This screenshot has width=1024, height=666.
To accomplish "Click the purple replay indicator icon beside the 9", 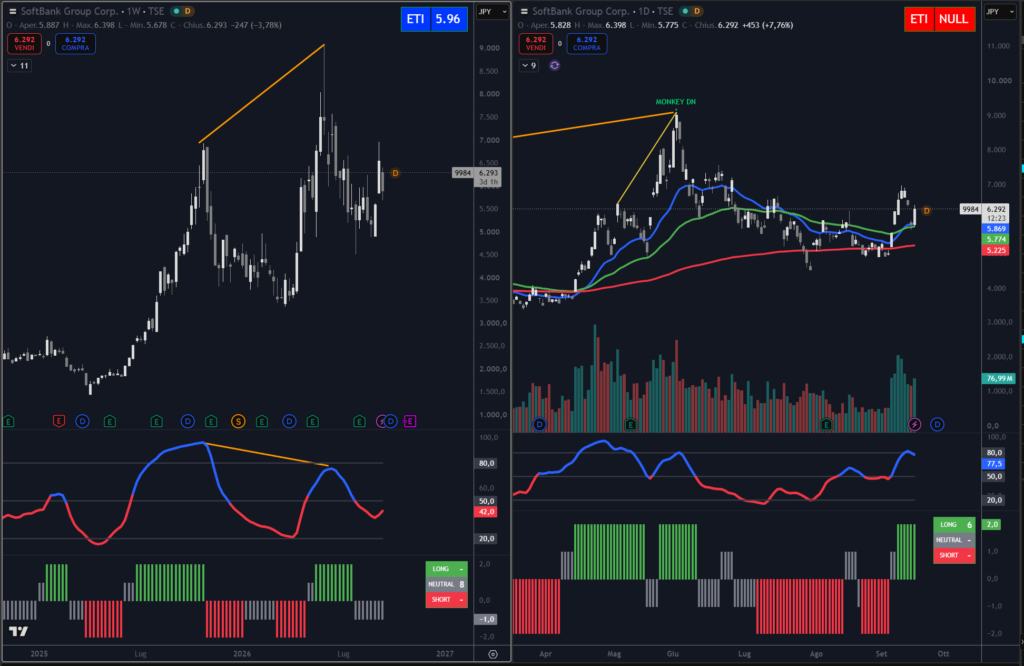I will 554,65.
